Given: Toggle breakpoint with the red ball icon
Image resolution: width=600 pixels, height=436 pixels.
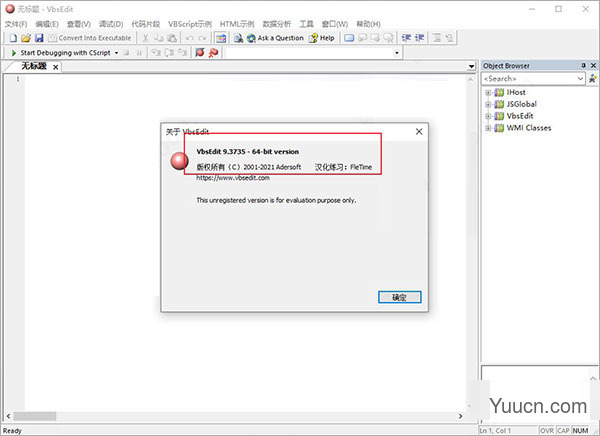Looking at the screenshot, I should pyautogui.click(x=200, y=52).
